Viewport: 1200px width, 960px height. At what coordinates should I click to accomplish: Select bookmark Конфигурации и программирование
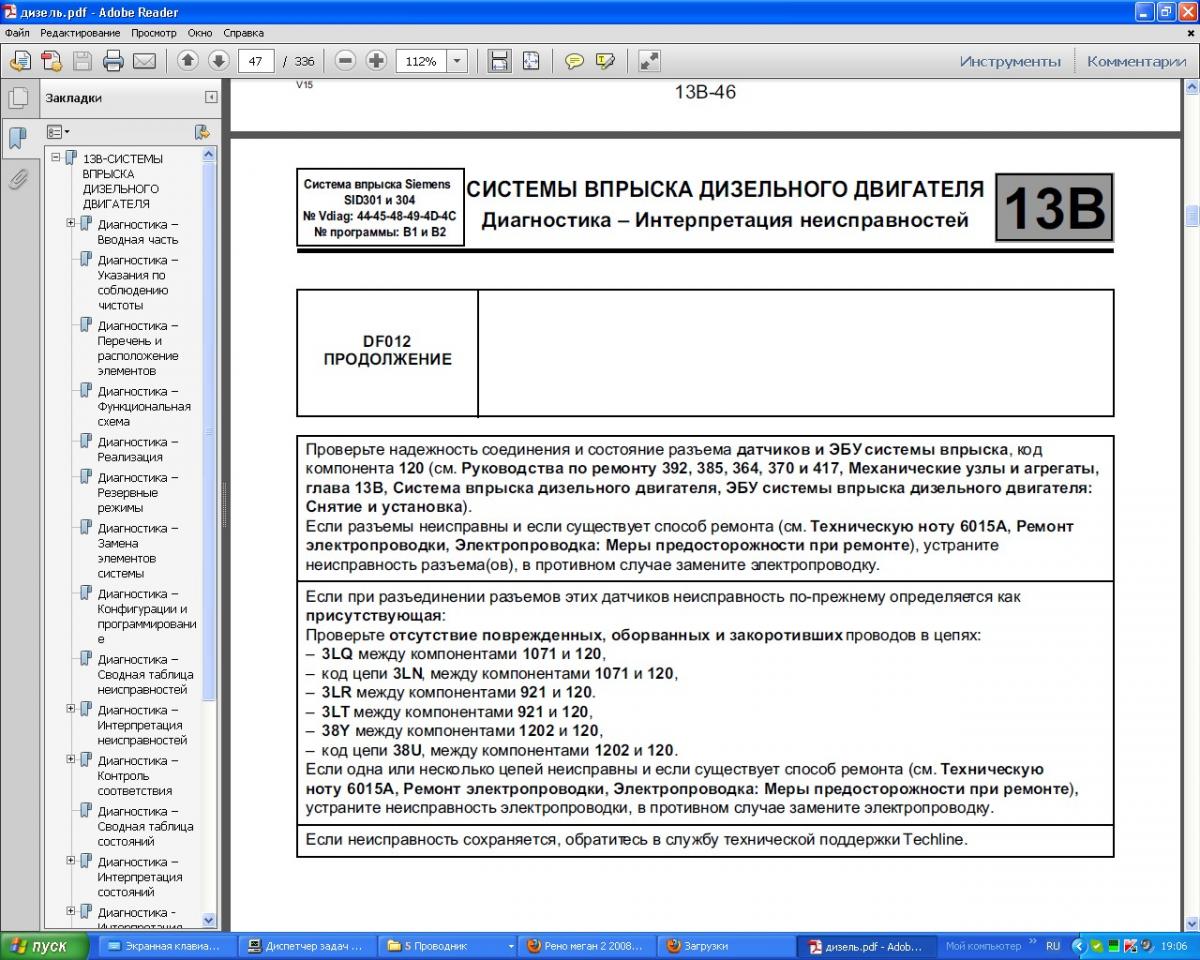147,616
